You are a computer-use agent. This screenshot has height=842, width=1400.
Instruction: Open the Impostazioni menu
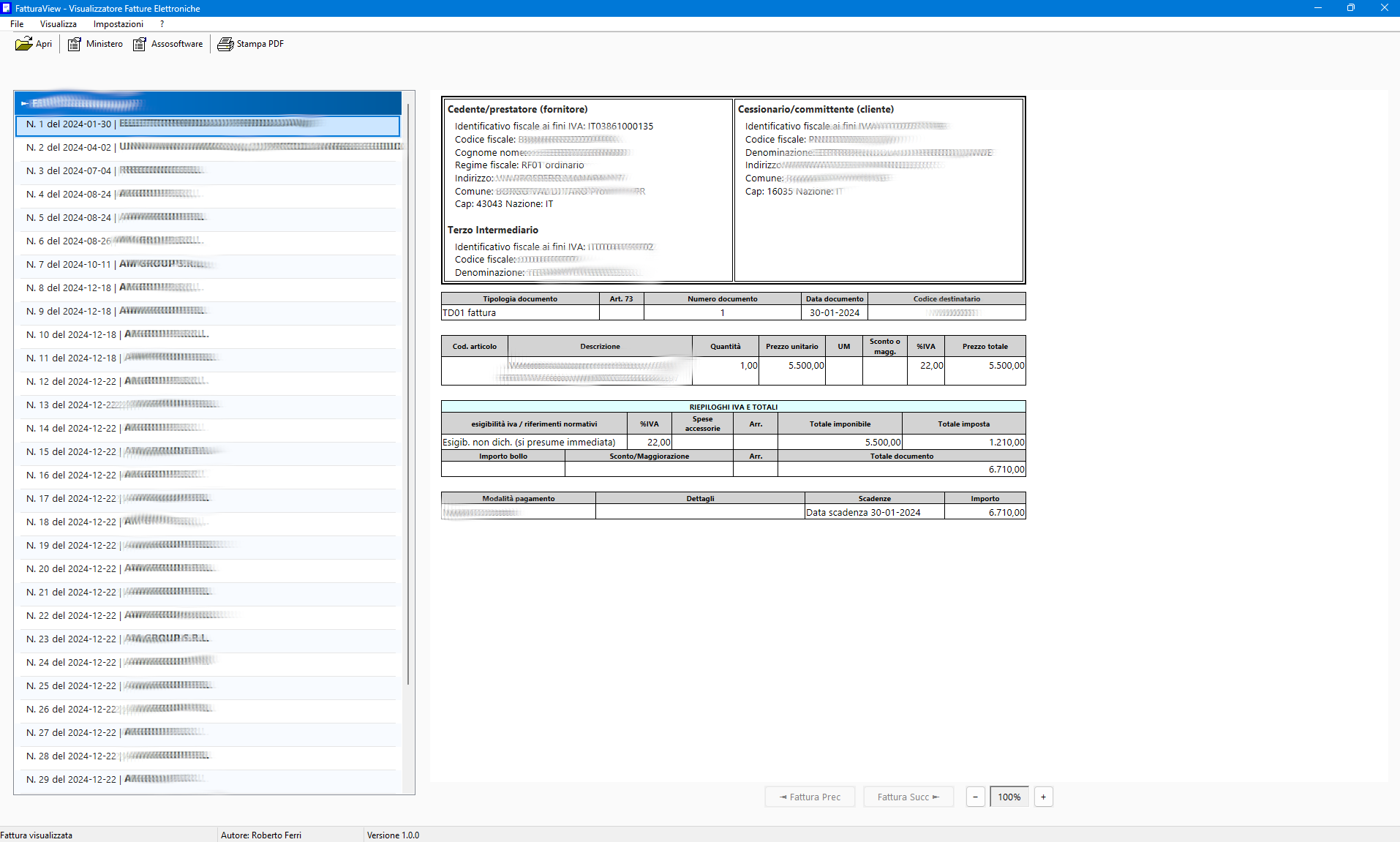point(118,24)
